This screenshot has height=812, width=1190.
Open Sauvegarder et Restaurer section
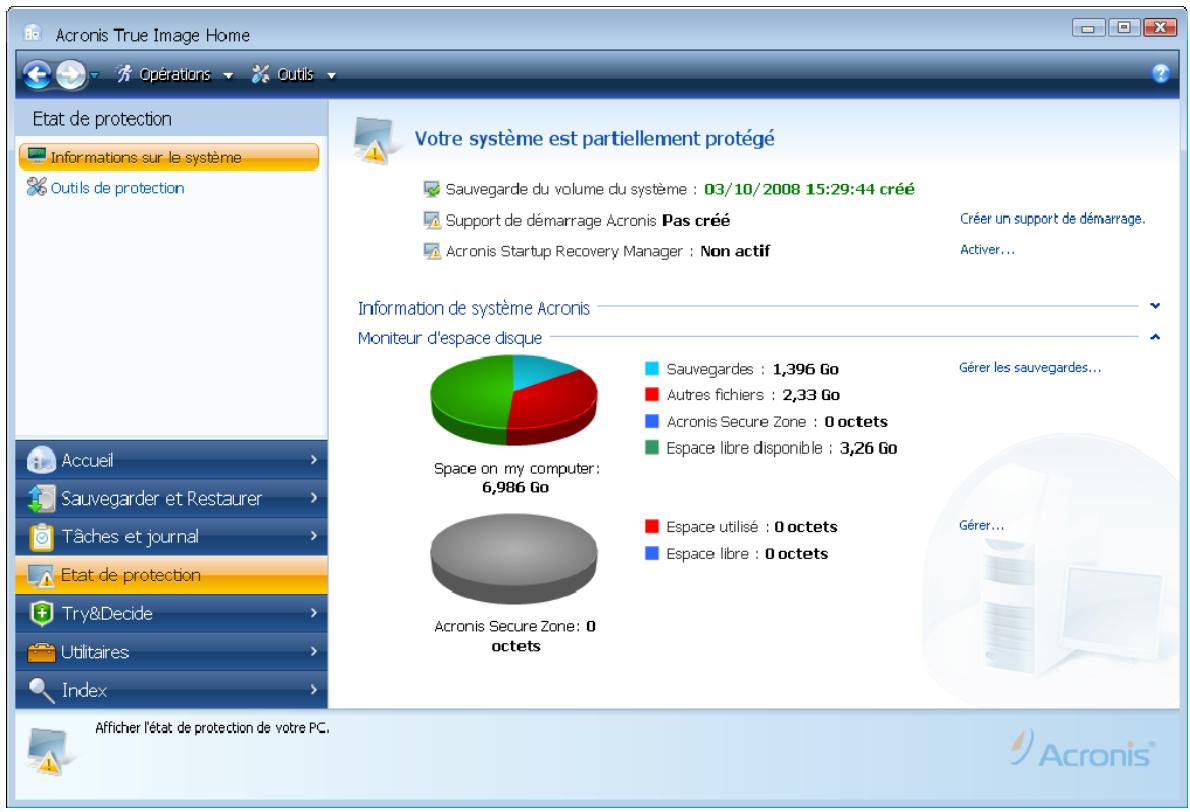[x=172, y=499]
